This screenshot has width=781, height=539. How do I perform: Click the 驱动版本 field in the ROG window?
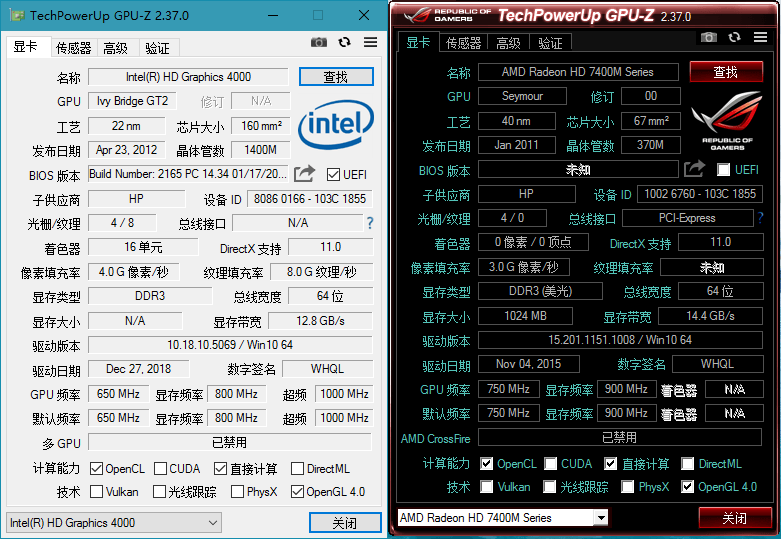pyautogui.click(x=618, y=340)
